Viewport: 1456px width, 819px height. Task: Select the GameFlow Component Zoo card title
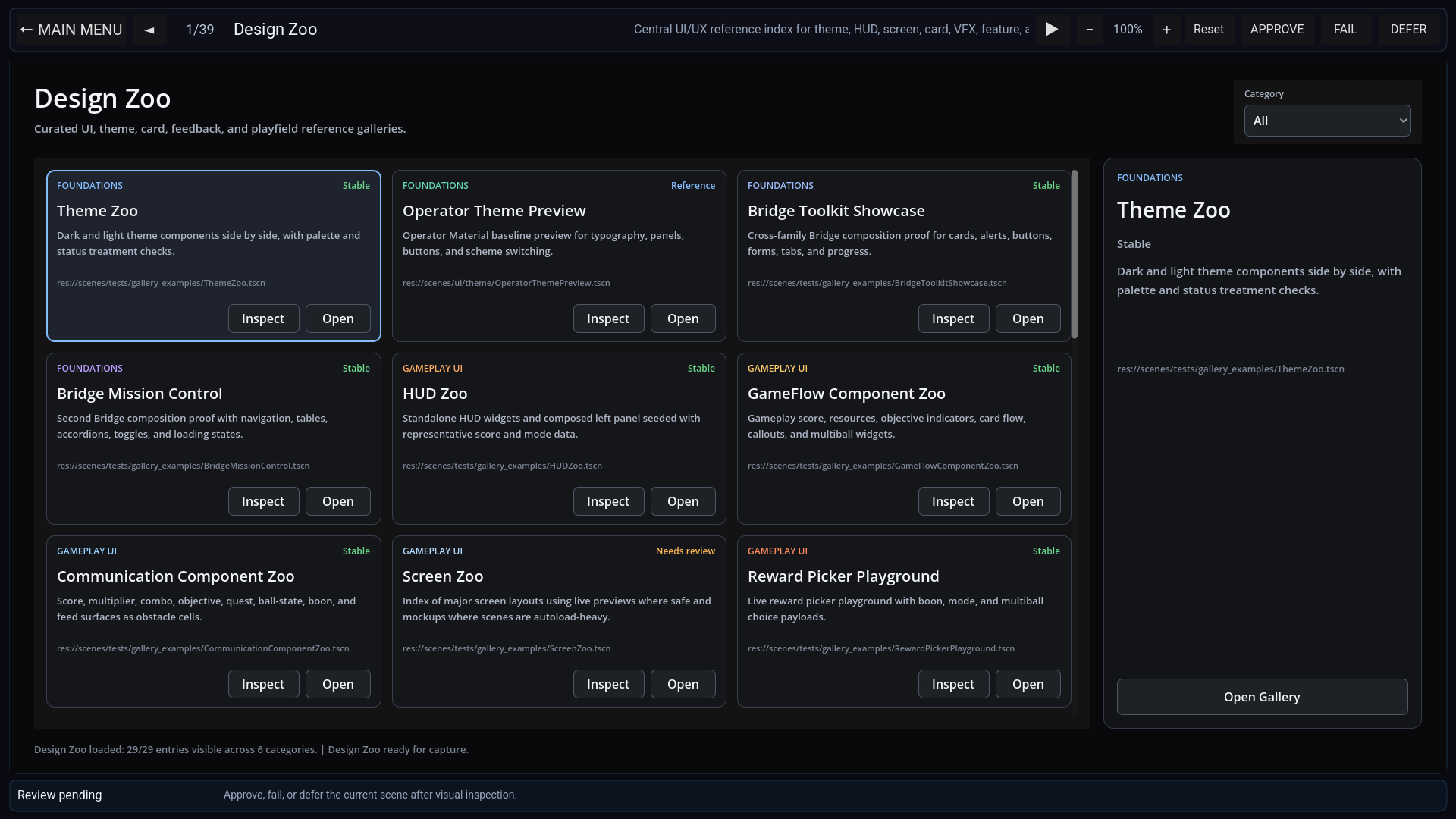click(846, 394)
